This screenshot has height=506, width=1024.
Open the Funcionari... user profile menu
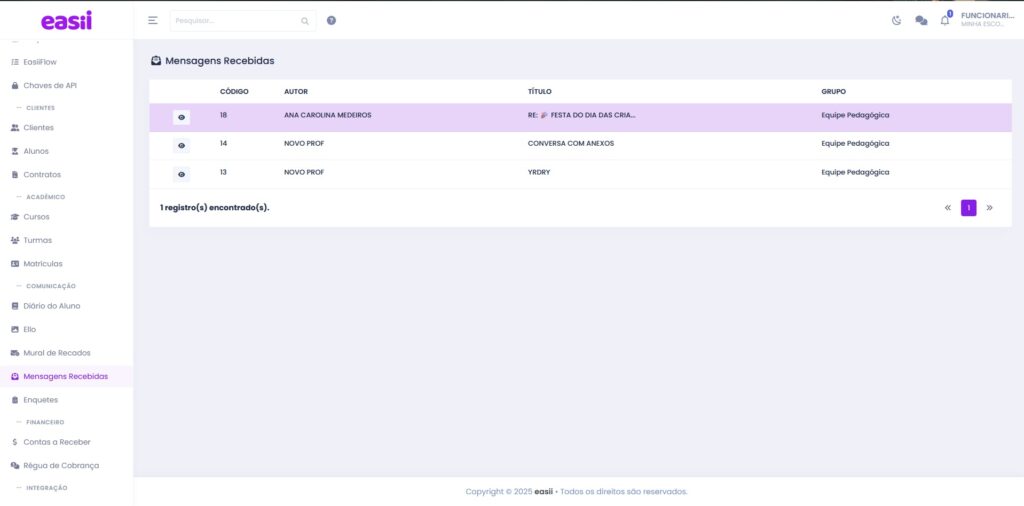click(987, 19)
